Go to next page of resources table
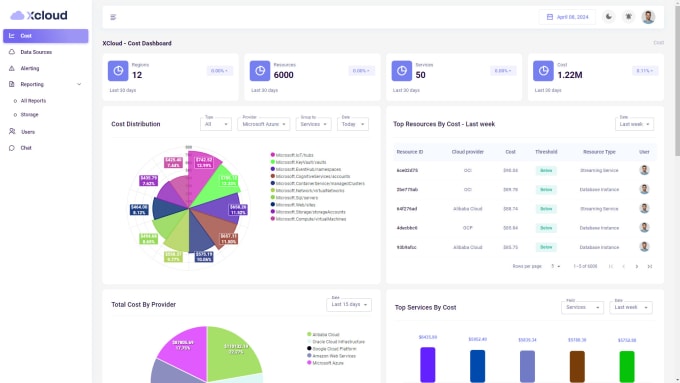Viewport: 680px width, 383px height. pyautogui.click(x=637, y=266)
